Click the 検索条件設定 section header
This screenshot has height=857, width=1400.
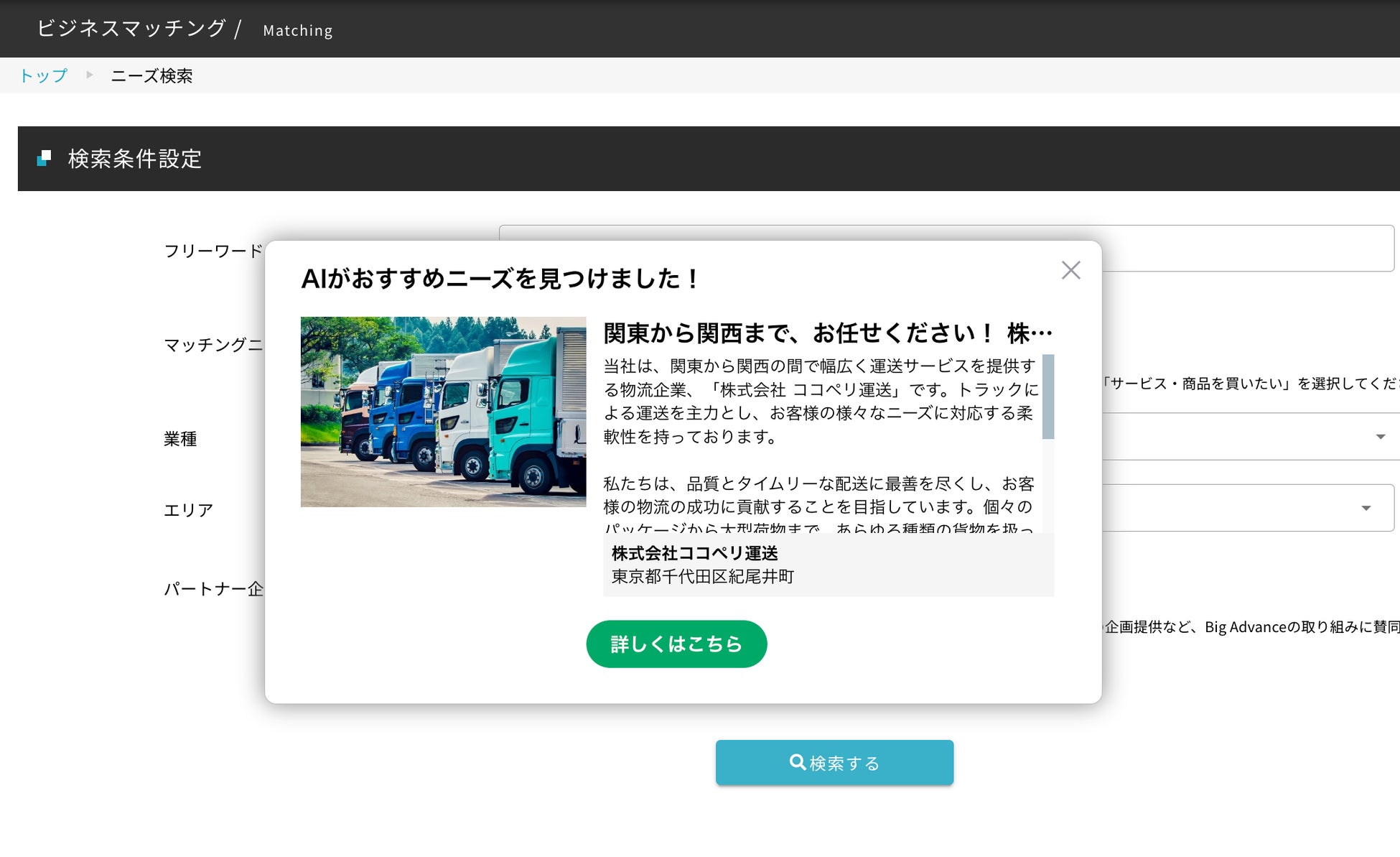coord(134,159)
